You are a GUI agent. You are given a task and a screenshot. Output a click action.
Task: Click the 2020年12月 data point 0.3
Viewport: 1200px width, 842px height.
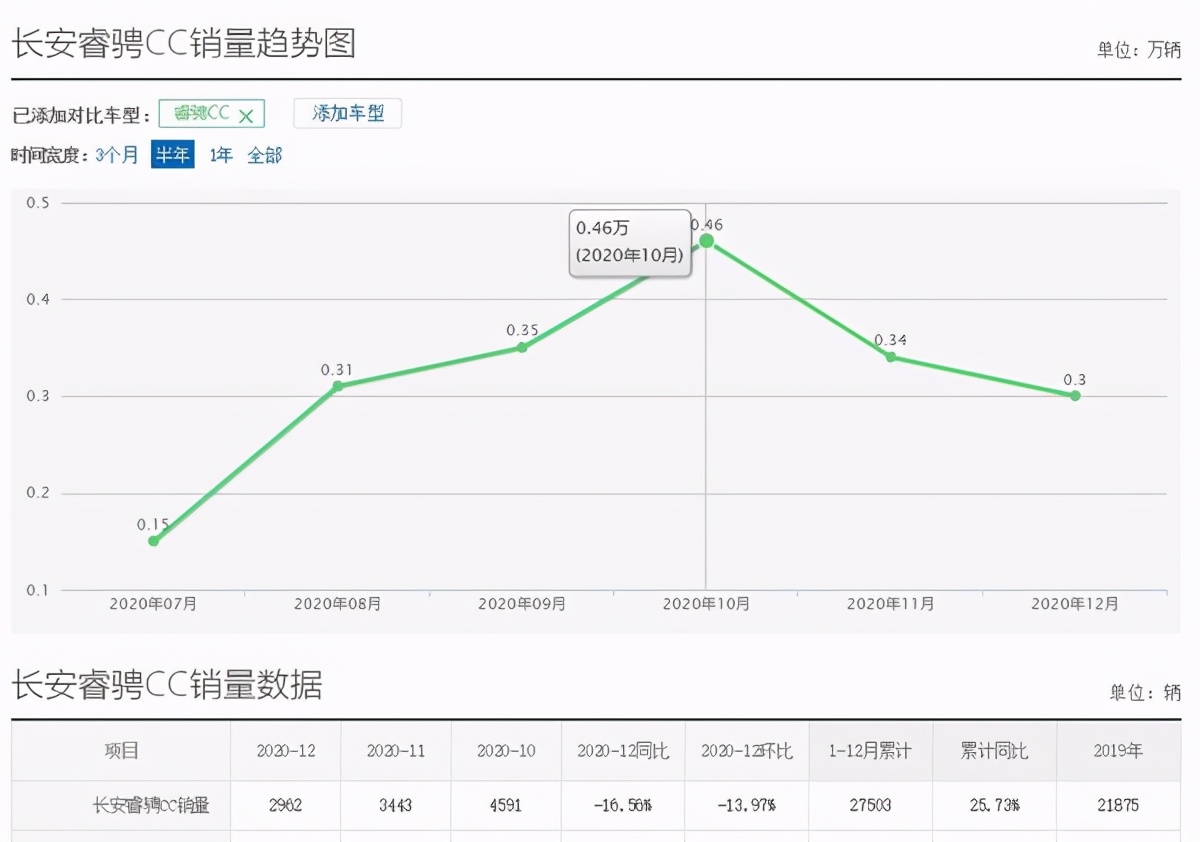1075,395
